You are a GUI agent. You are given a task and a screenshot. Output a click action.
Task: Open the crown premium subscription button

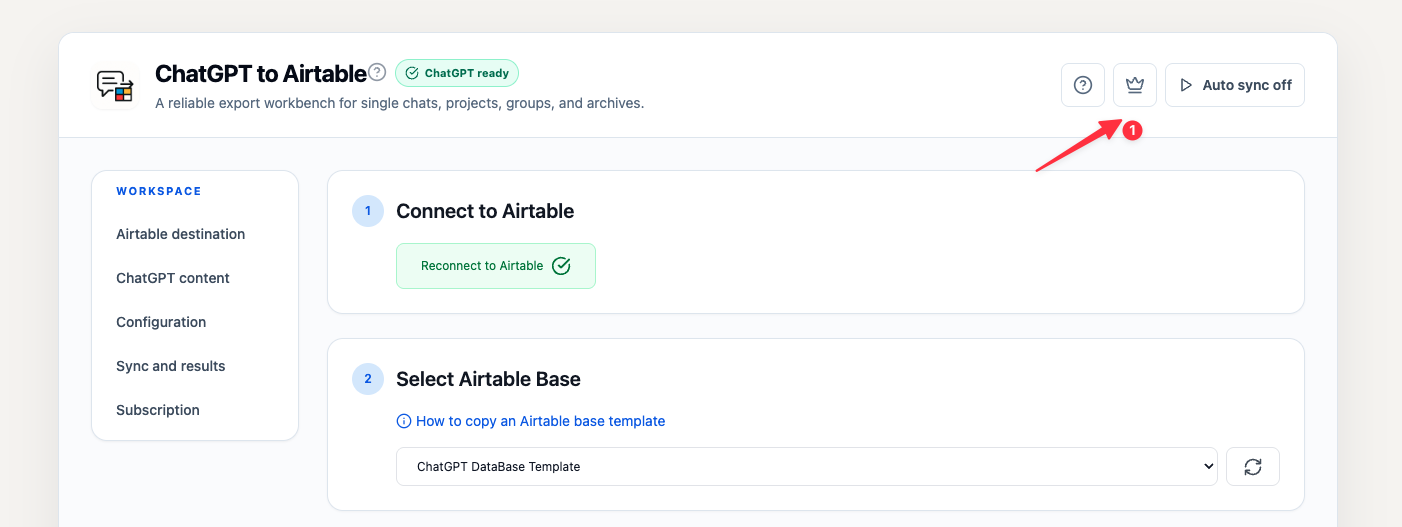click(1135, 85)
